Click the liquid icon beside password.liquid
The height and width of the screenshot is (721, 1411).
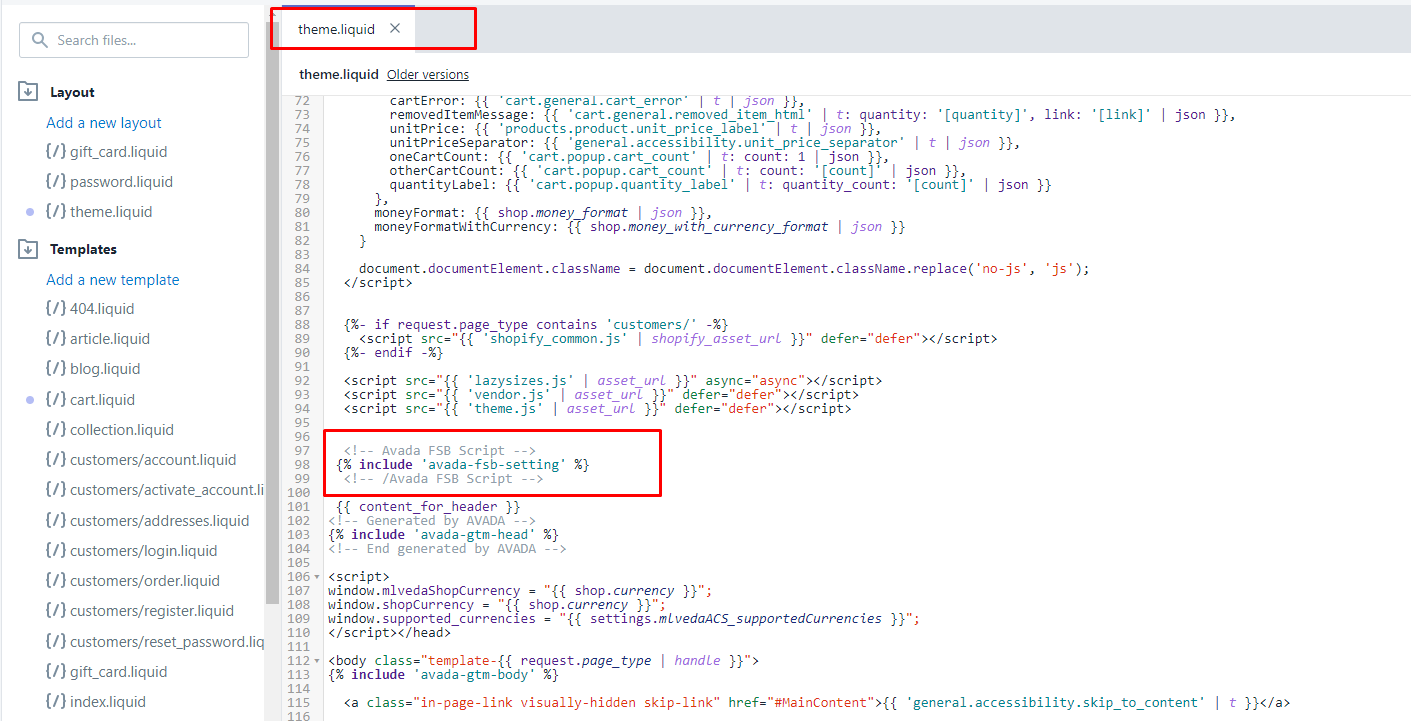pyautogui.click(x=56, y=182)
